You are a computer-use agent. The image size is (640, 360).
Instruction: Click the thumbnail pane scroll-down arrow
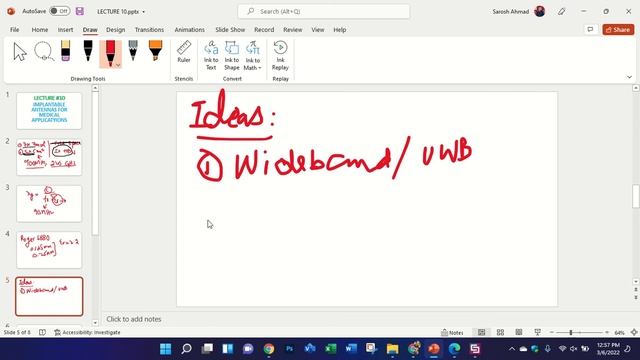[x=95, y=323]
